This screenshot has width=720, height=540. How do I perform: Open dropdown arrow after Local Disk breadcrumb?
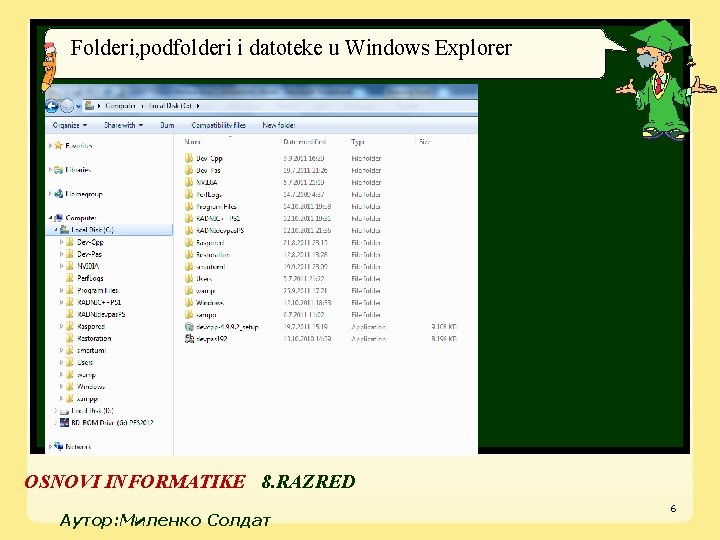click(x=198, y=106)
